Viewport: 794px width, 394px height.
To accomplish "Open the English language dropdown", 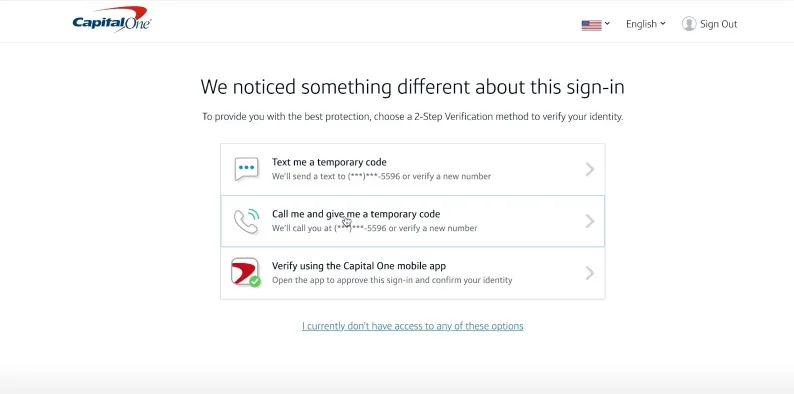I will pos(646,24).
